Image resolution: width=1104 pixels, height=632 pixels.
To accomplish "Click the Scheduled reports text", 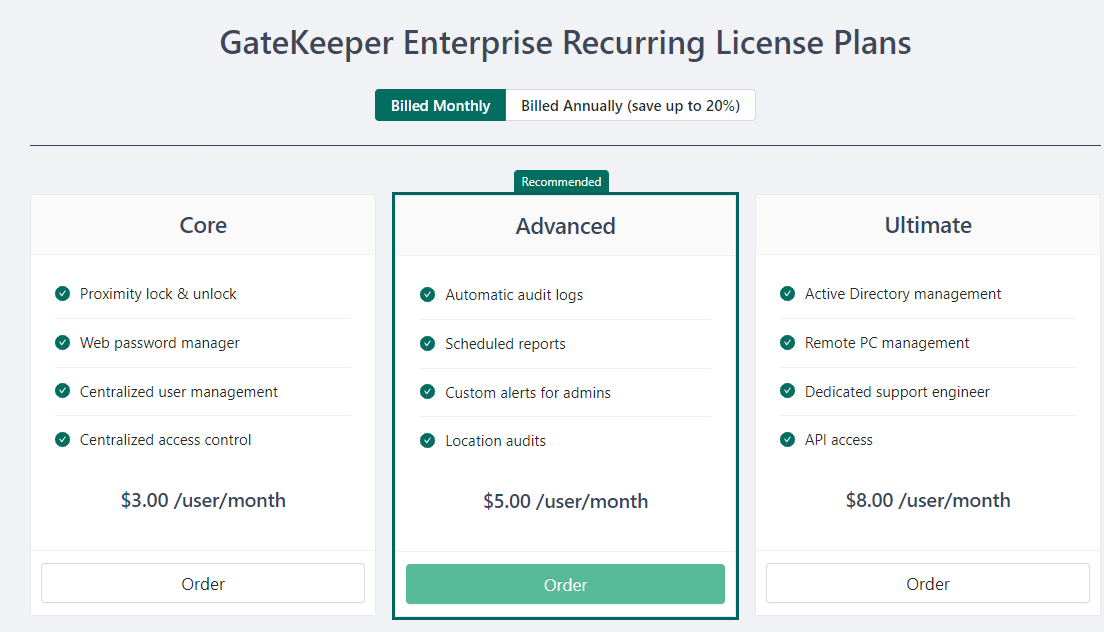I will (x=506, y=343).
